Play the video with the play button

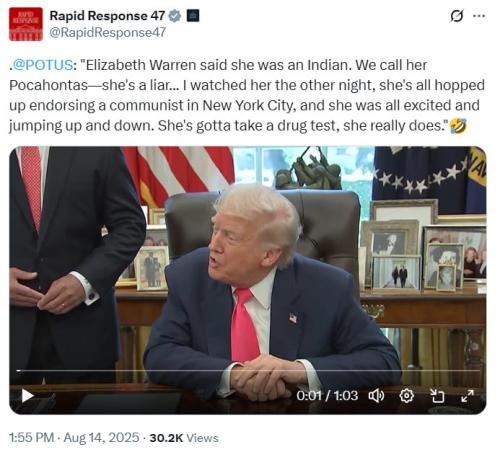coord(27,396)
